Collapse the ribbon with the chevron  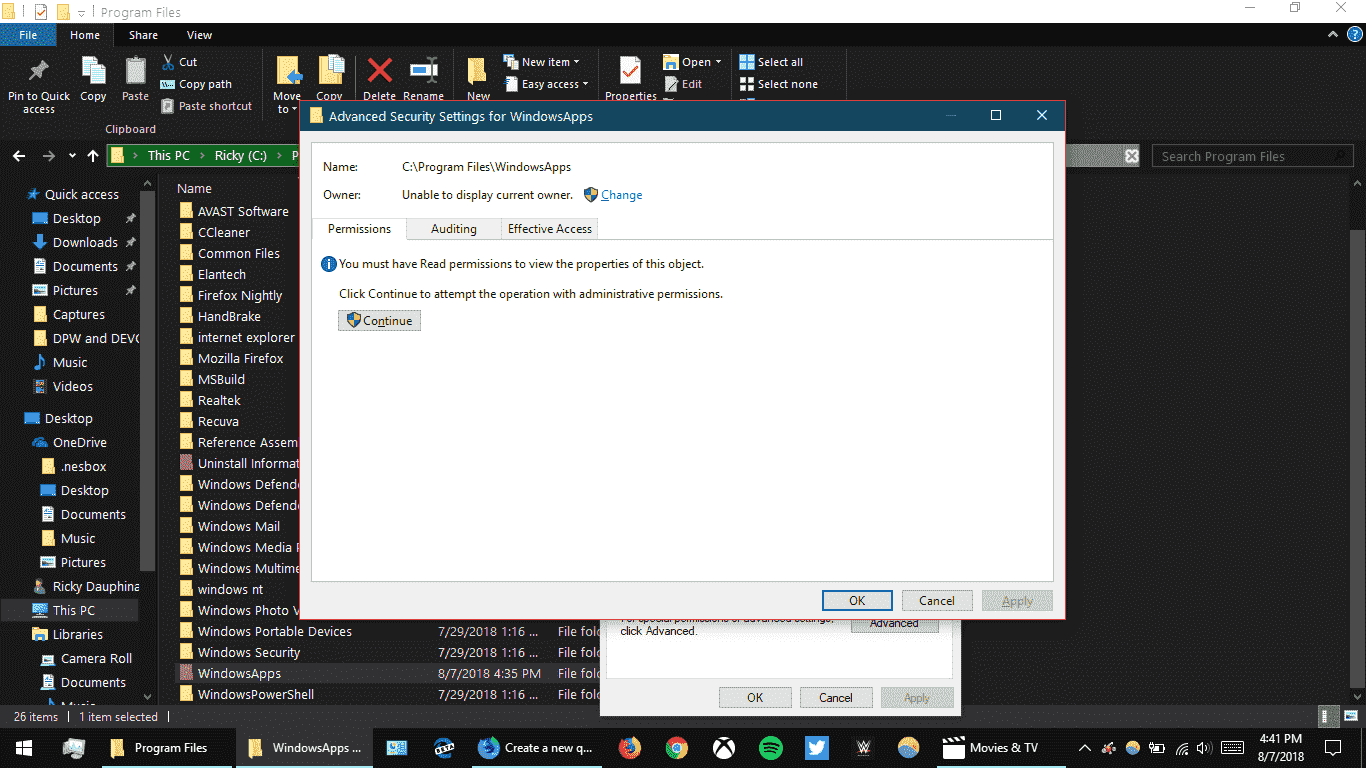[1334, 35]
